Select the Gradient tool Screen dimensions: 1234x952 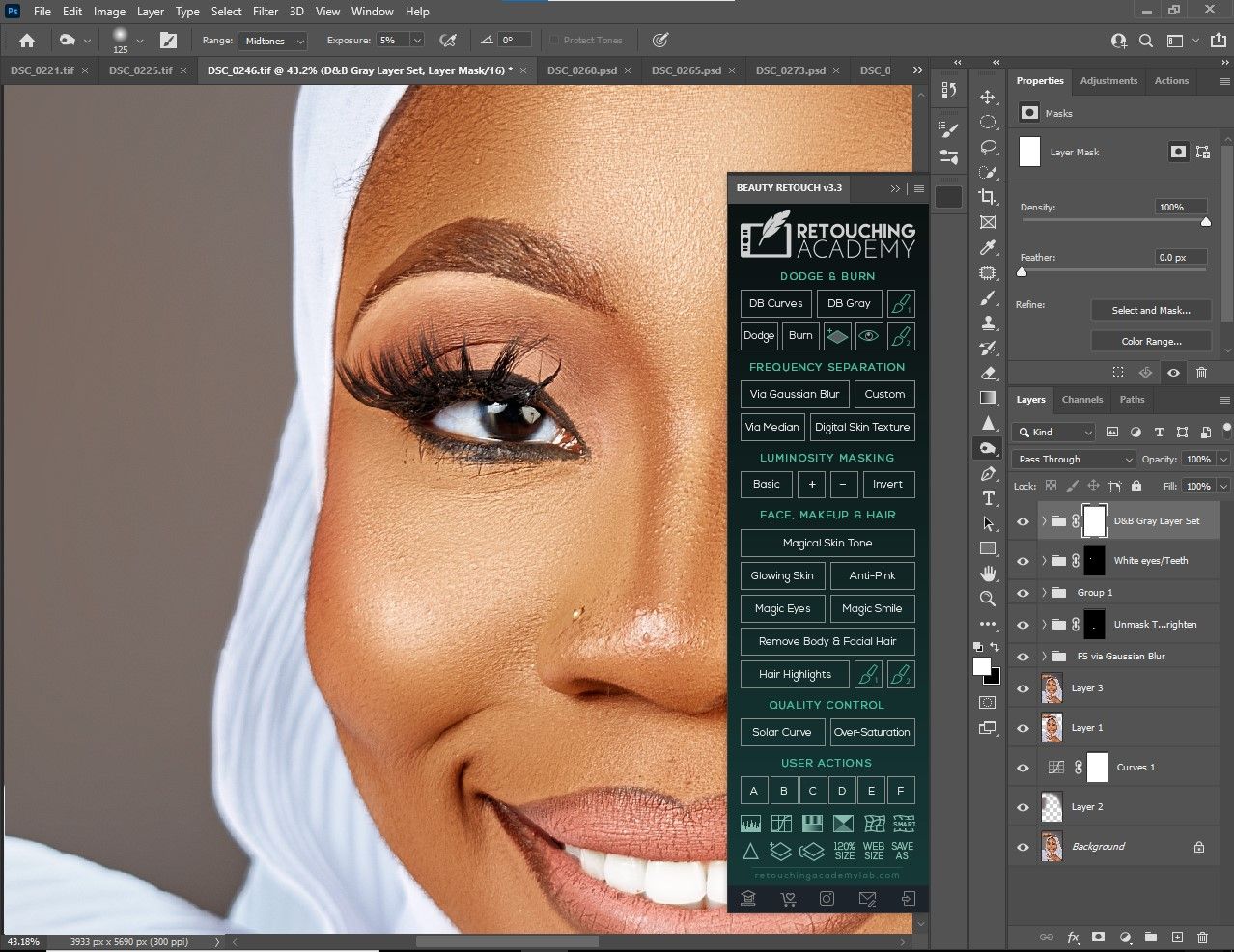[988, 398]
